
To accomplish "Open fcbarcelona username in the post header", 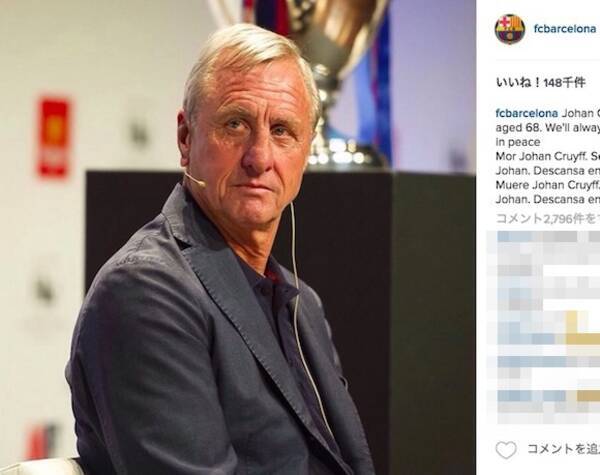I will (x=565, y=29).
